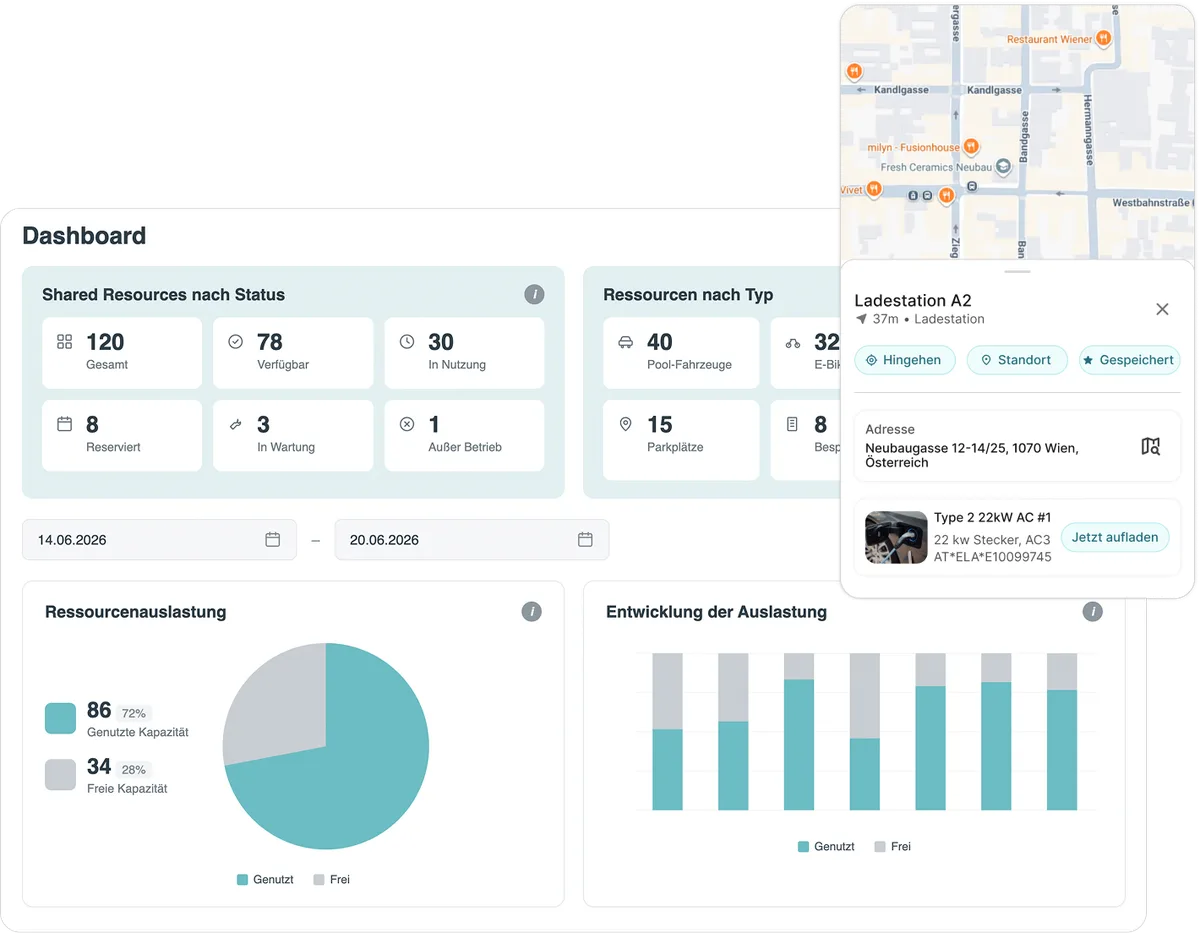Toggle the Gespeichert saved button
The width and height of the screenshot is (1200, 933).
(x=1129, y=360)
